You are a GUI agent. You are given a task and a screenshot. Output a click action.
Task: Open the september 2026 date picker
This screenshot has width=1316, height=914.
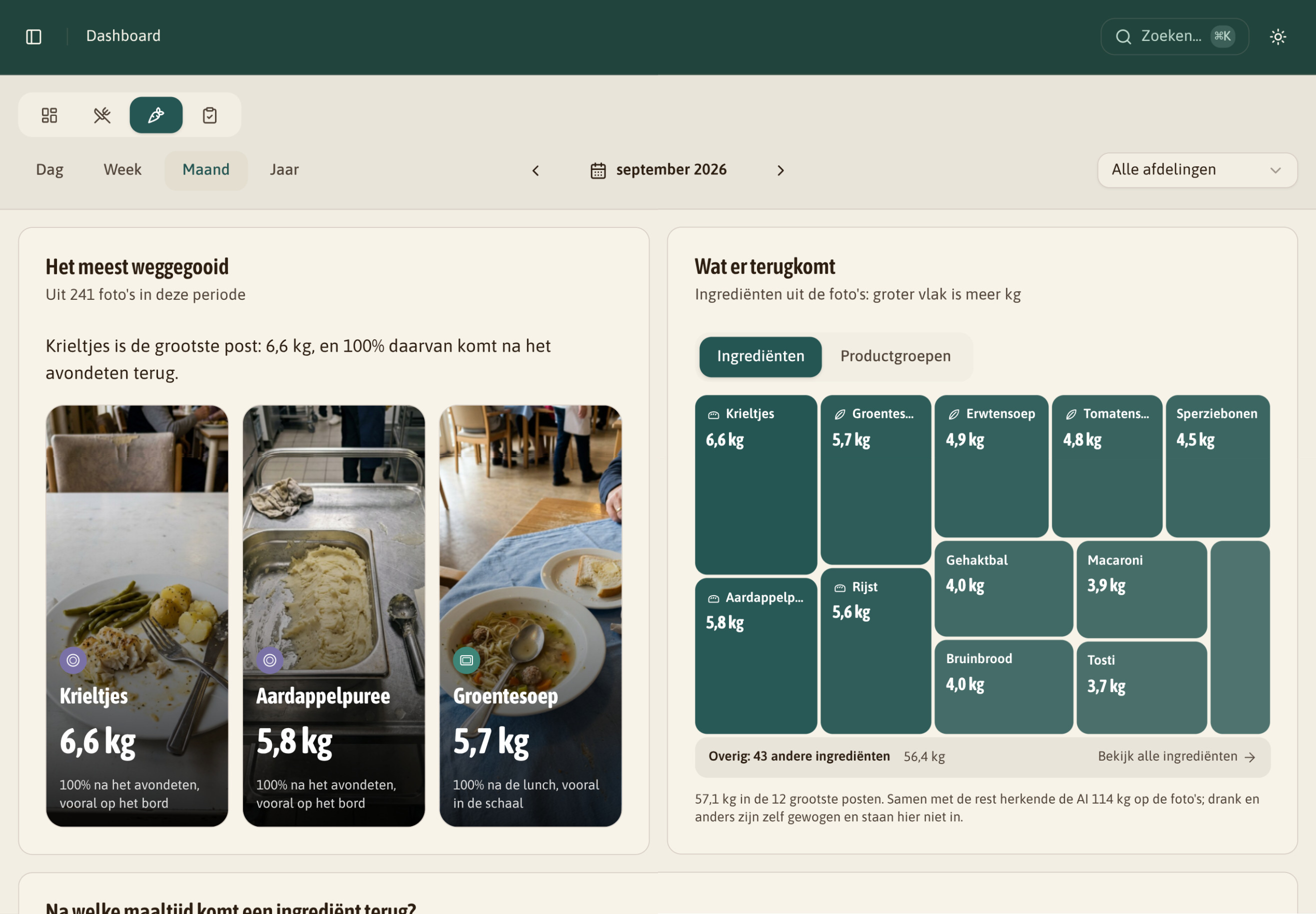point(658,170)
